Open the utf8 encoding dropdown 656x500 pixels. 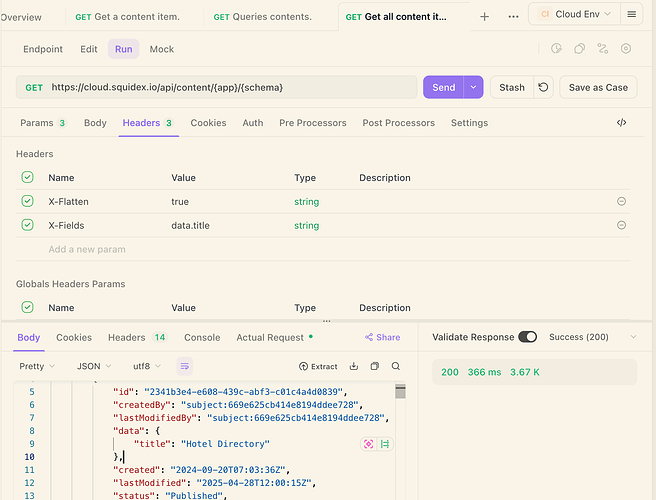tap(146, 366)
